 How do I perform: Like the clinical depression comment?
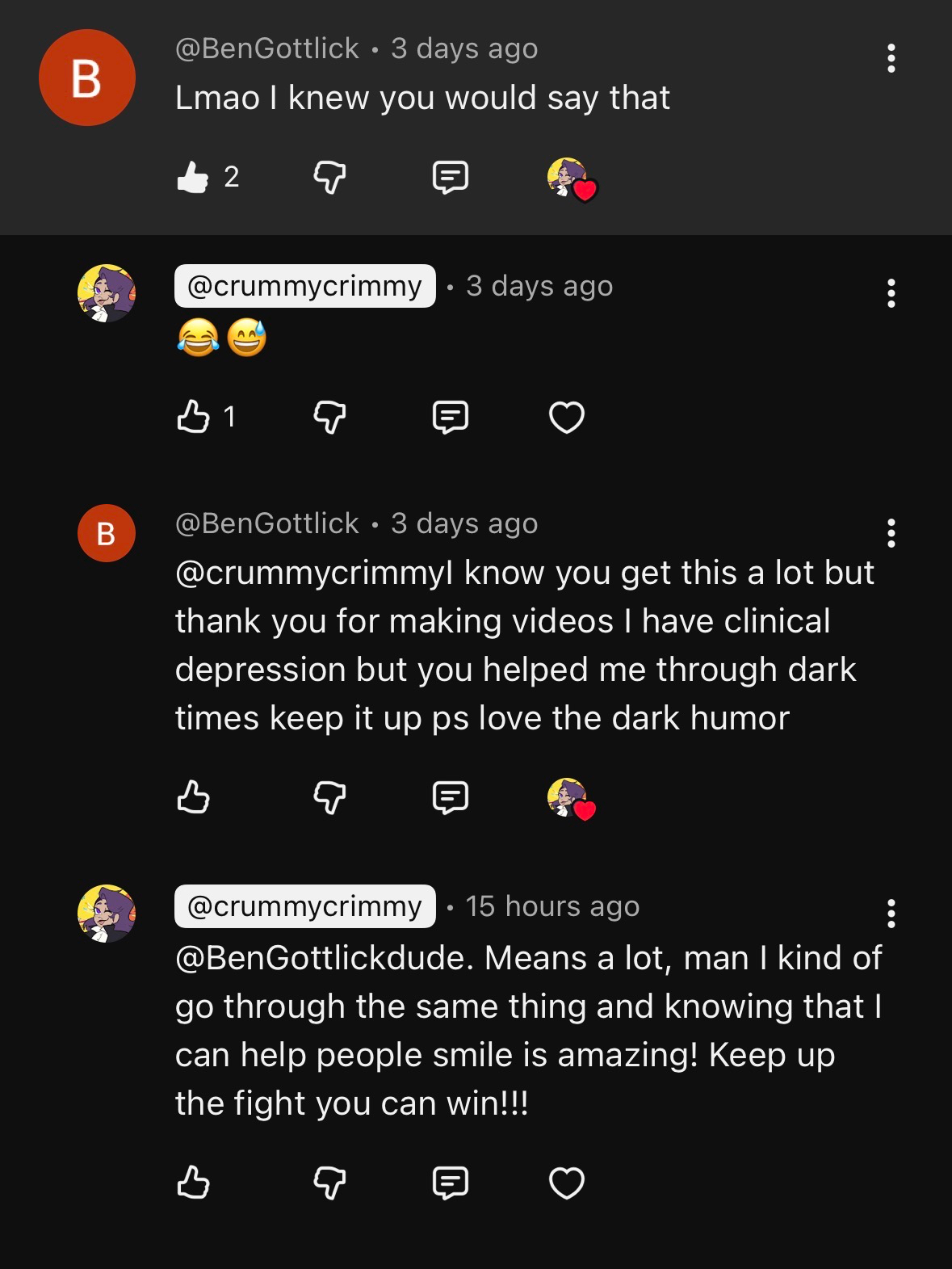(193, 797)
